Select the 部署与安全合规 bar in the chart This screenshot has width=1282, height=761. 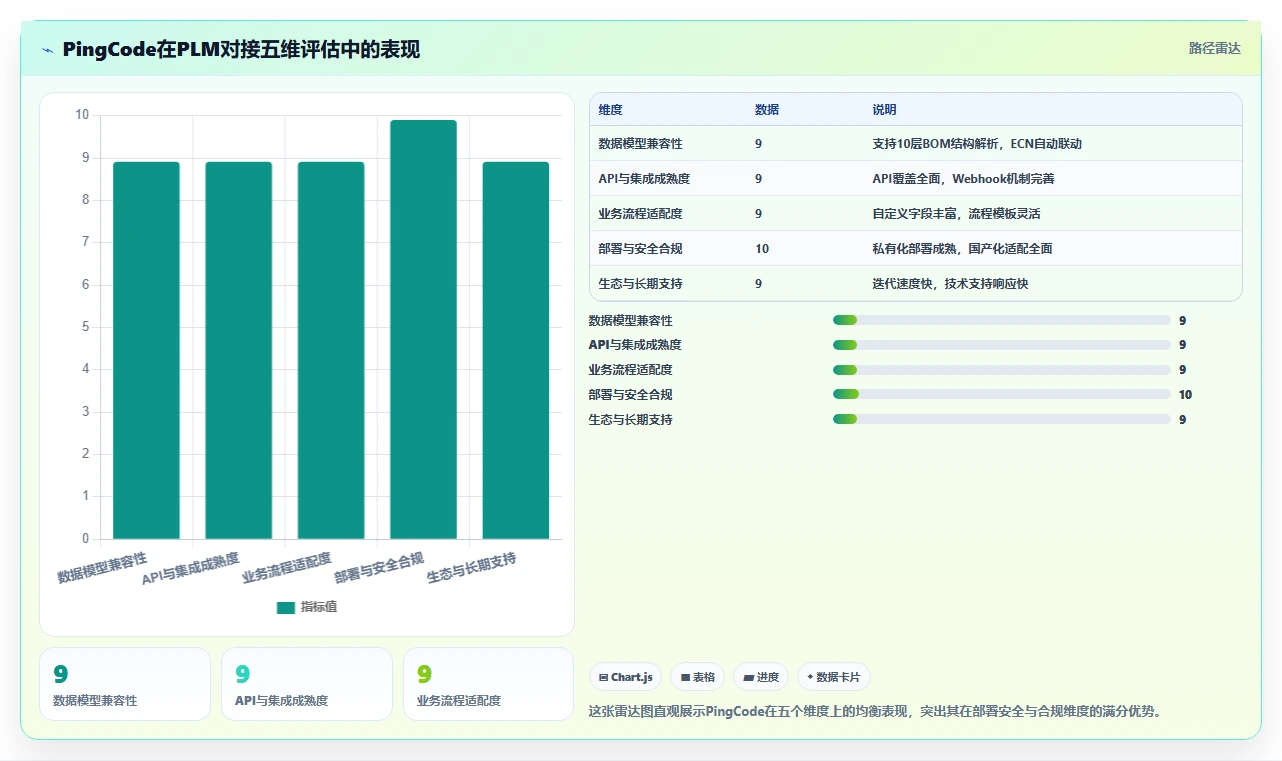423,329
